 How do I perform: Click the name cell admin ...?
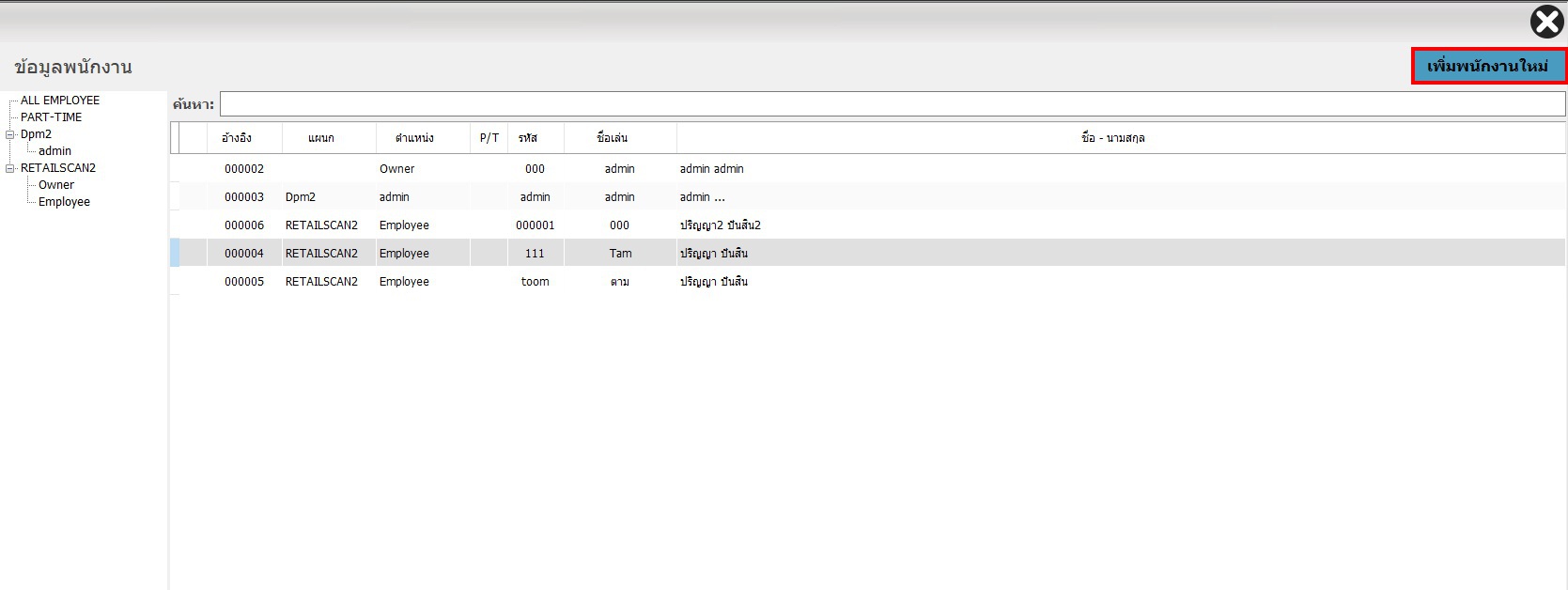coord(1121,197)
